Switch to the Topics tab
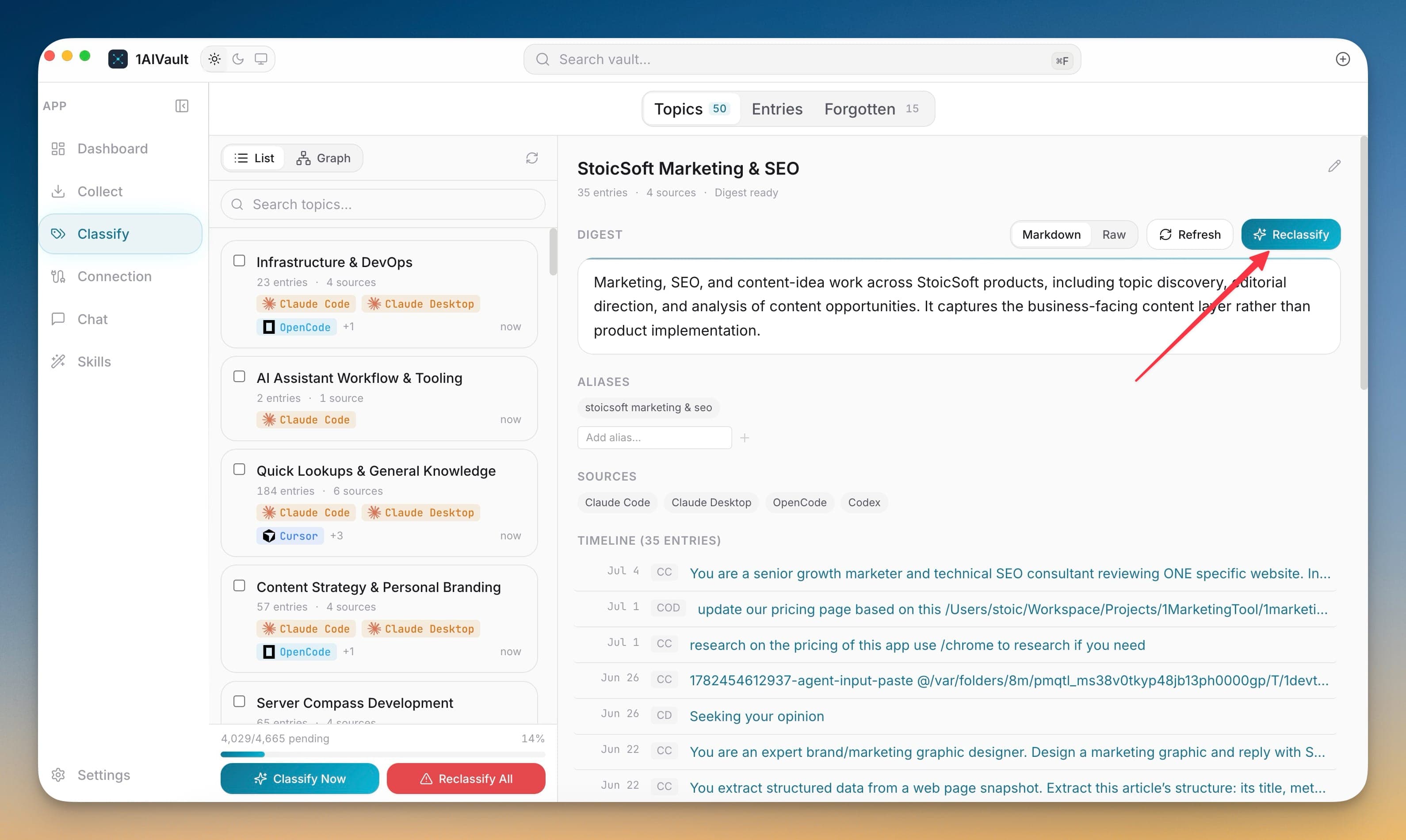The image size is (1406, 840). pyautogui.click(x=692, y=109)
